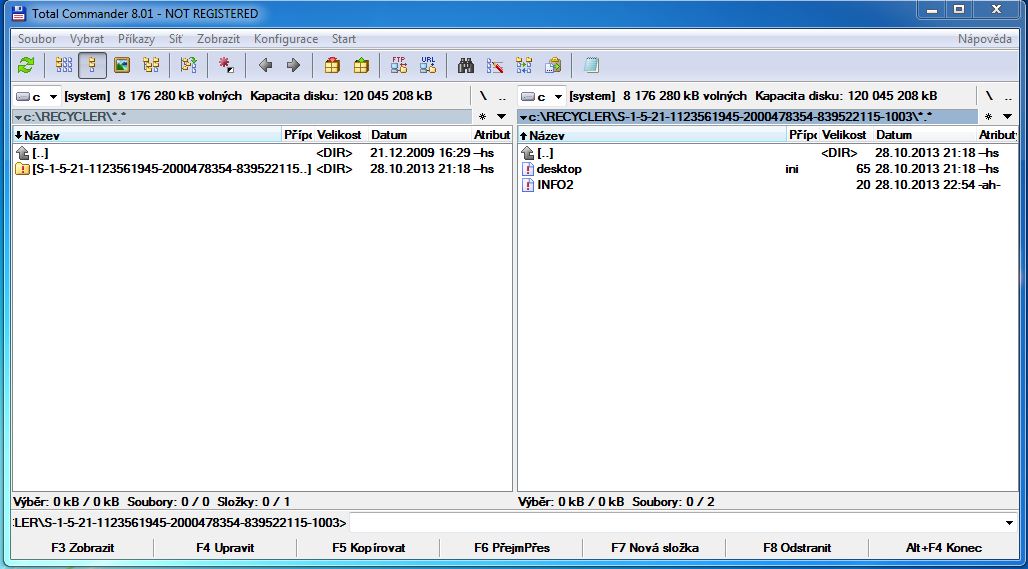Click the unpack files icon
The height and width of the screenshot is (569, 1028).
pos(361,65)
